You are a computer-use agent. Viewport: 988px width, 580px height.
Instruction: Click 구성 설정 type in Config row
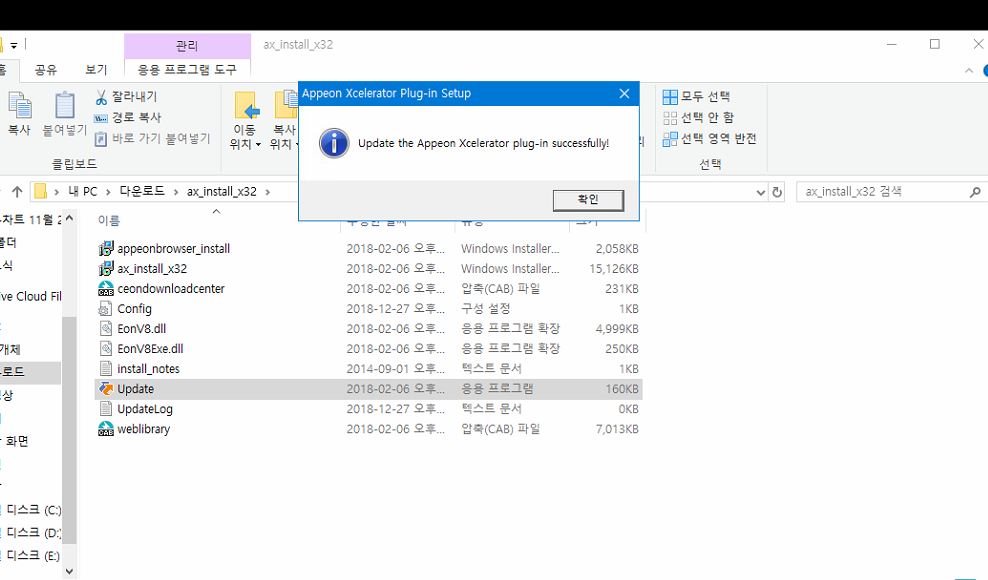(485, 309)
